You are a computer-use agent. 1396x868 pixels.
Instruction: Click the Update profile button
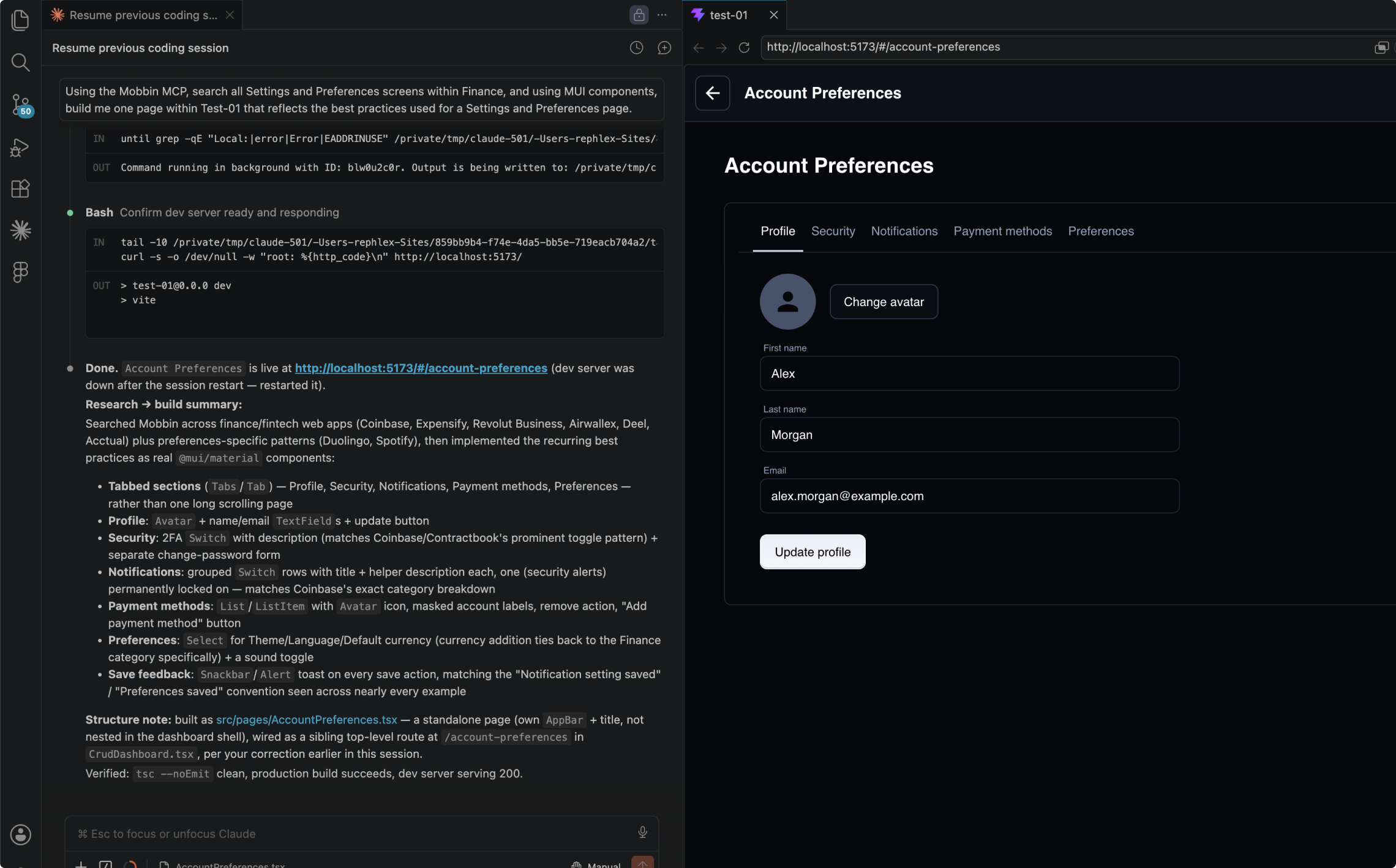point(812,552)
